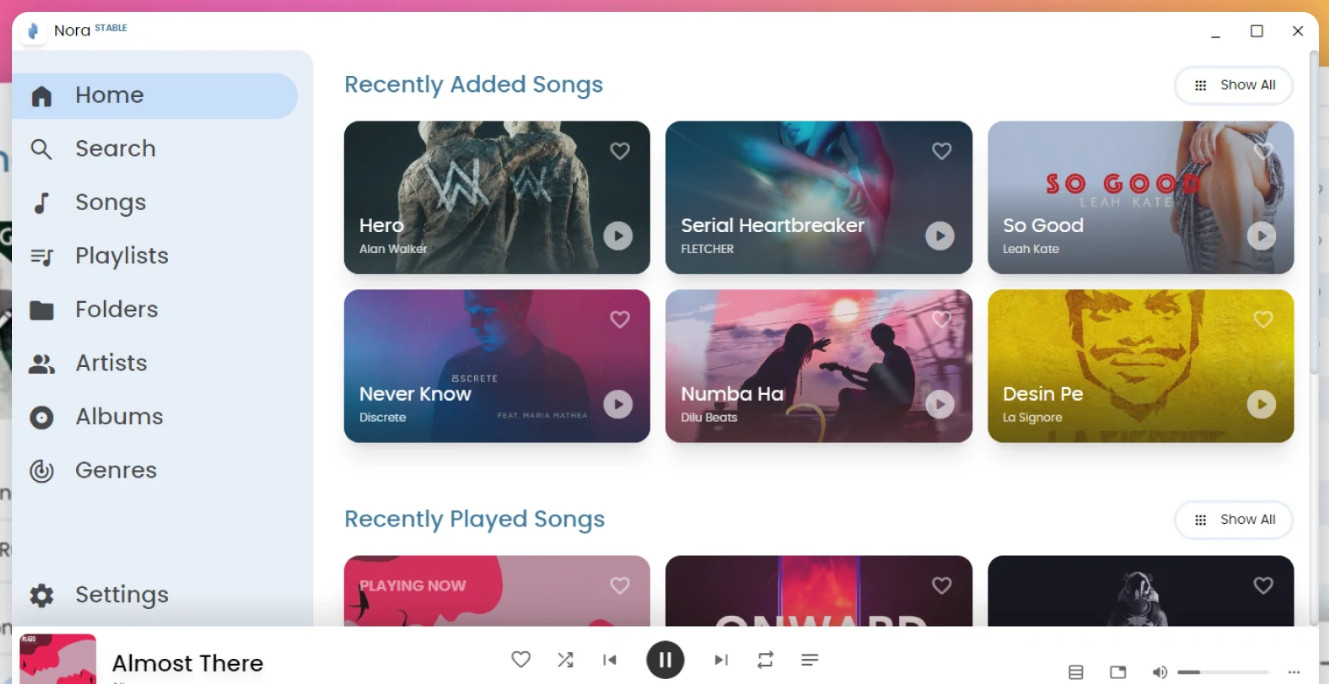Toggle shuffle in the player bar
The width and height of the screenshot is (1329, 684).
(565, 660)
